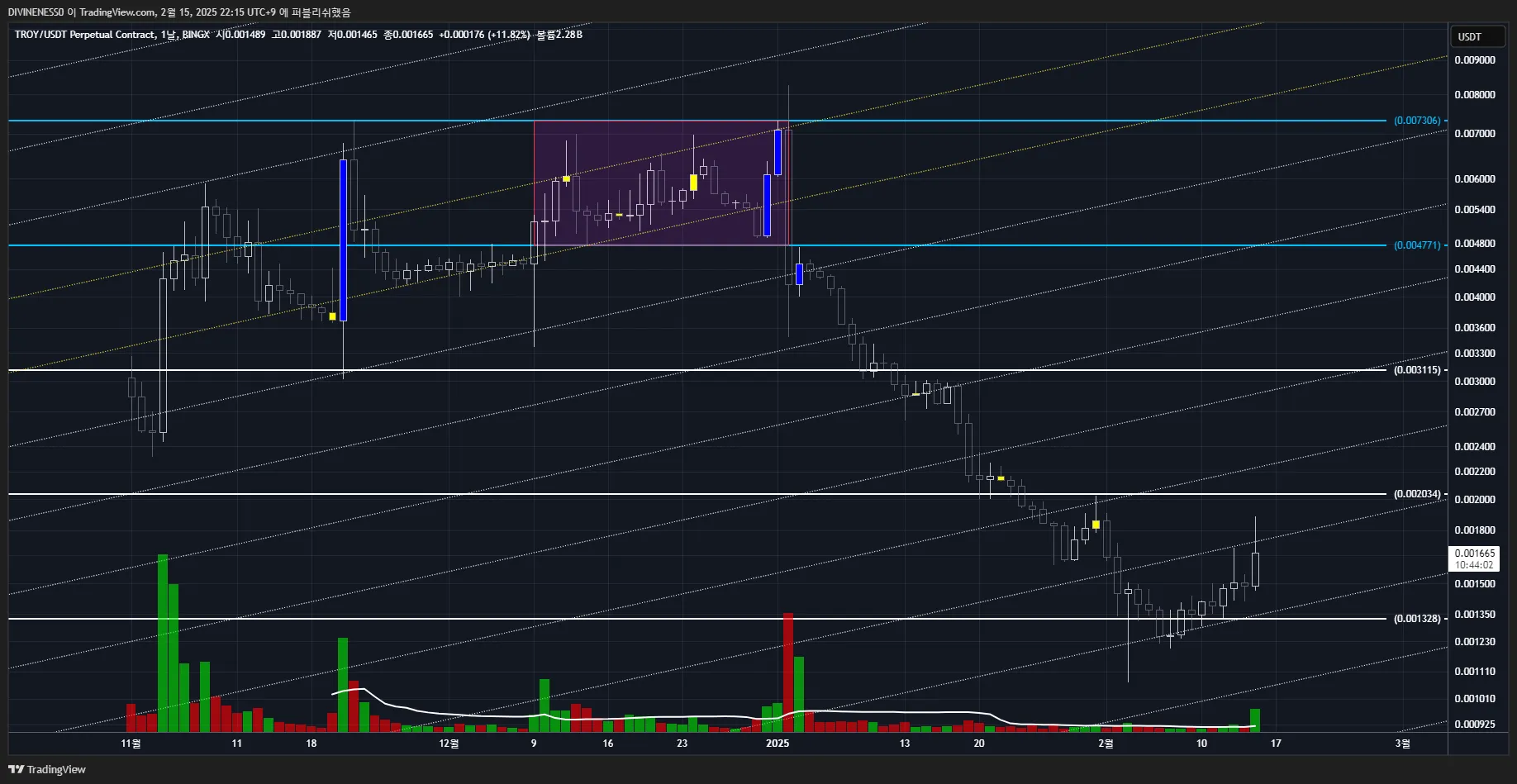
Task: Click the 0.001800 price axis label
Action: 1475,530
